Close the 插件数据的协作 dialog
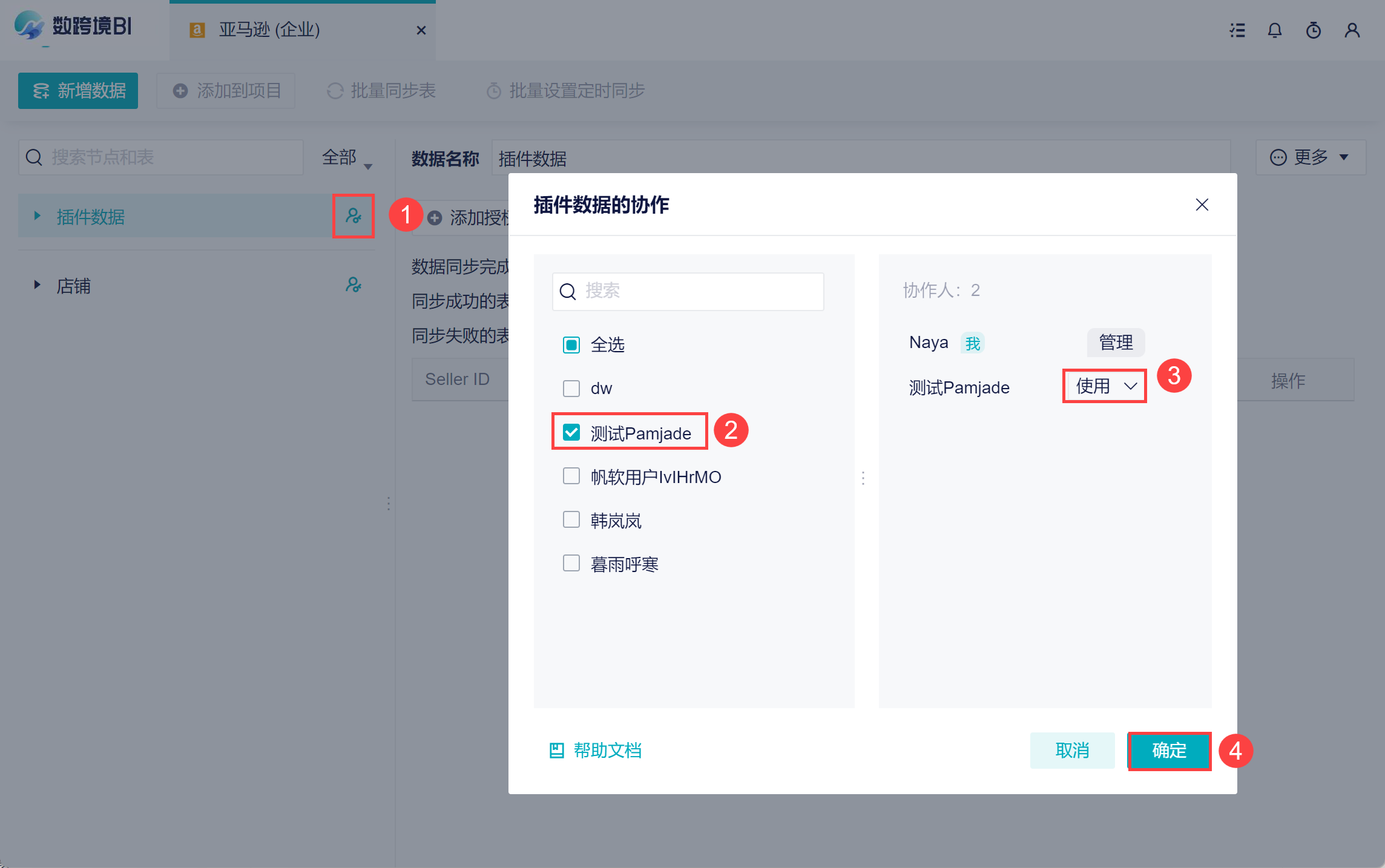The width and height of the screenshot is (1385, 868). 1202,205
